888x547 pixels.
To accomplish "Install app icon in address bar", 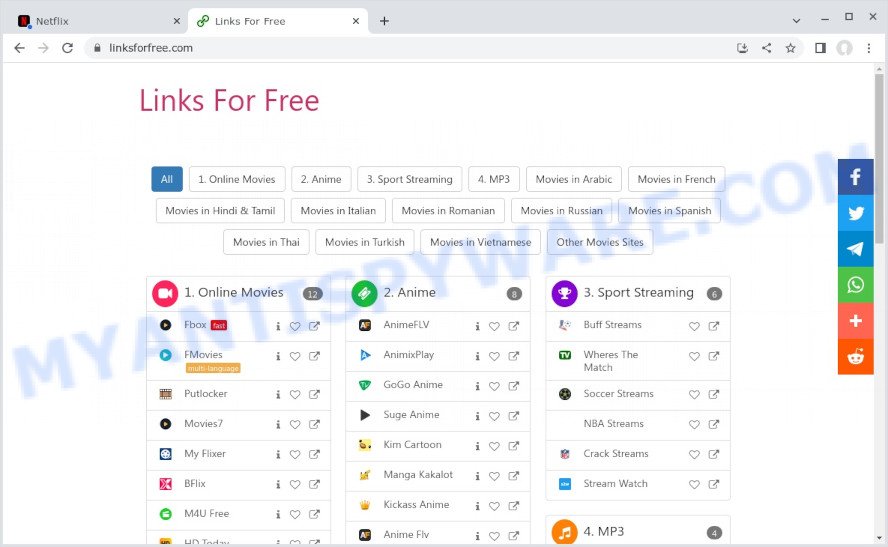I will [x=742, y=48].
